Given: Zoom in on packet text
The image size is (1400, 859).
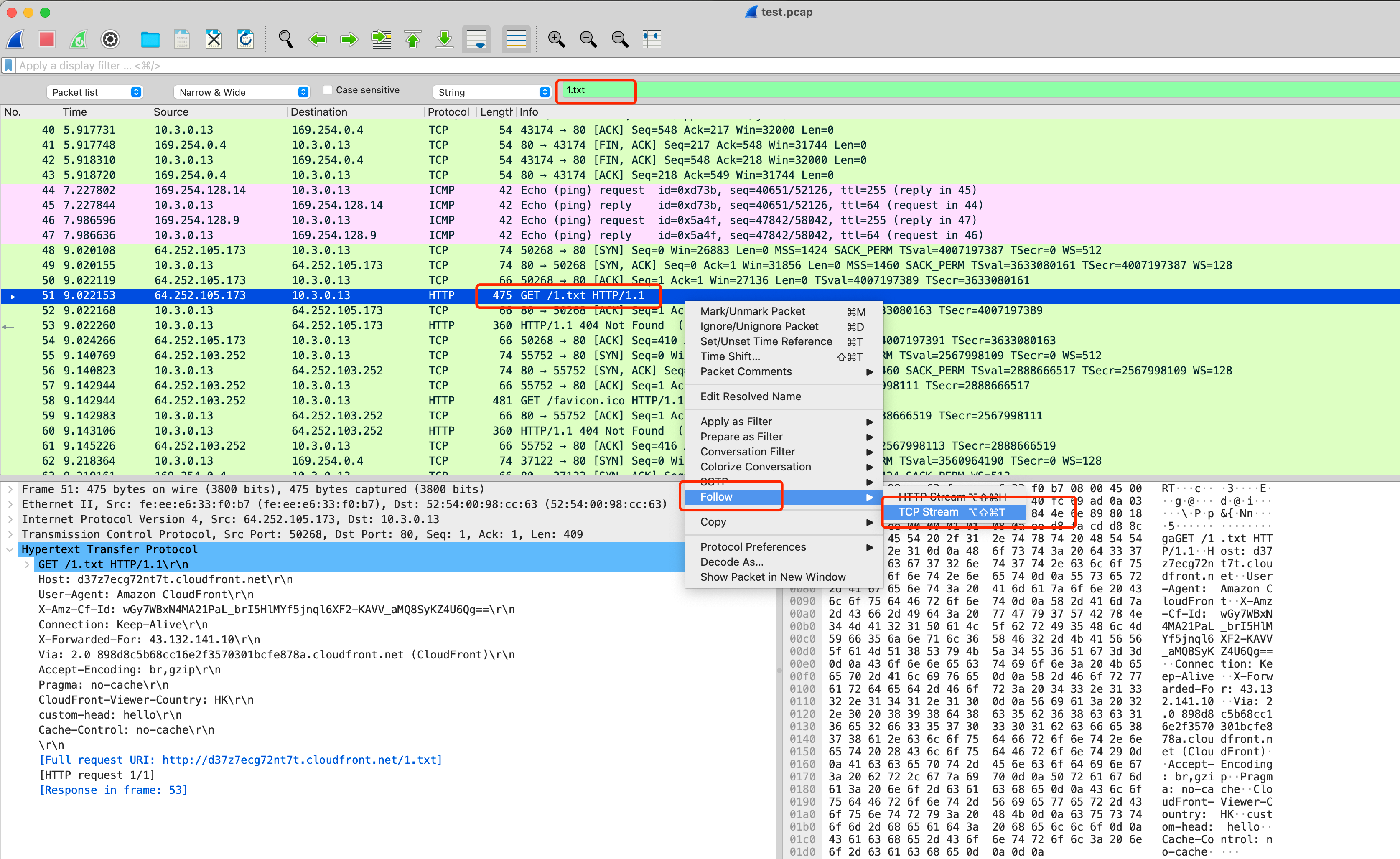Looking at the screenshot, I should pos(556,39).
